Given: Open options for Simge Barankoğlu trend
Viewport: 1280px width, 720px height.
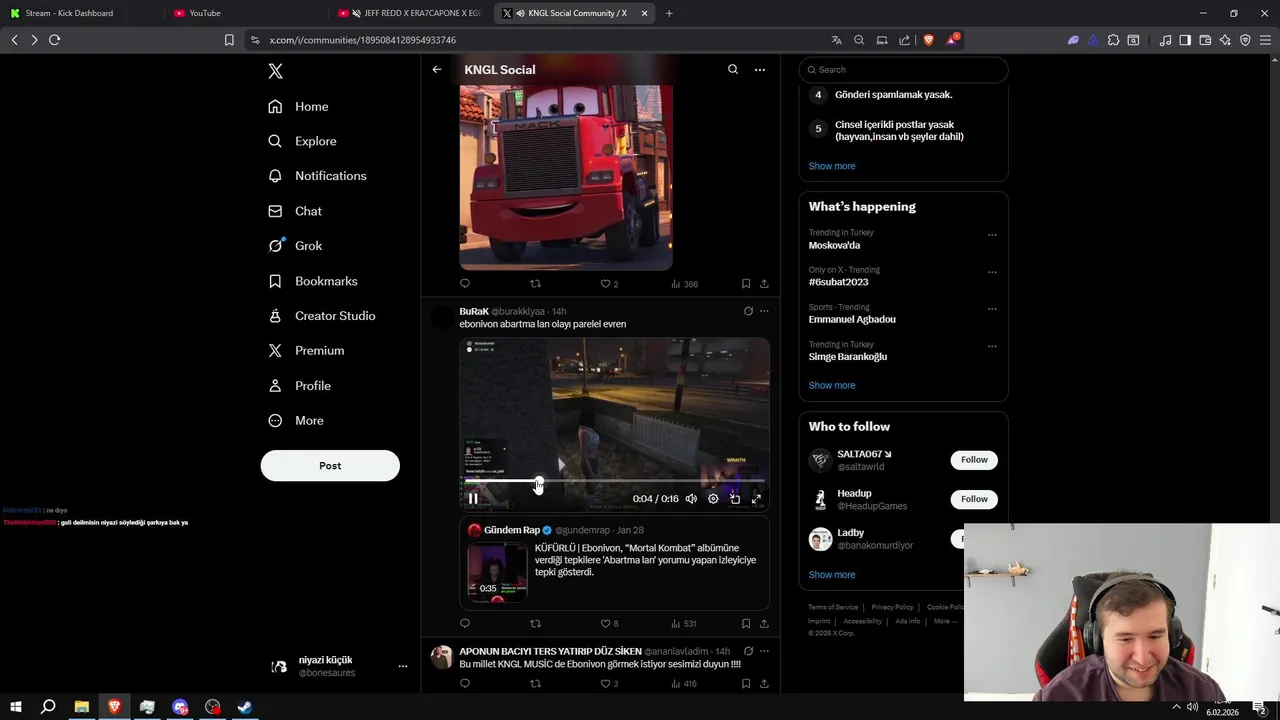Looking at the screenshot, I should click(x=992, y=346).
